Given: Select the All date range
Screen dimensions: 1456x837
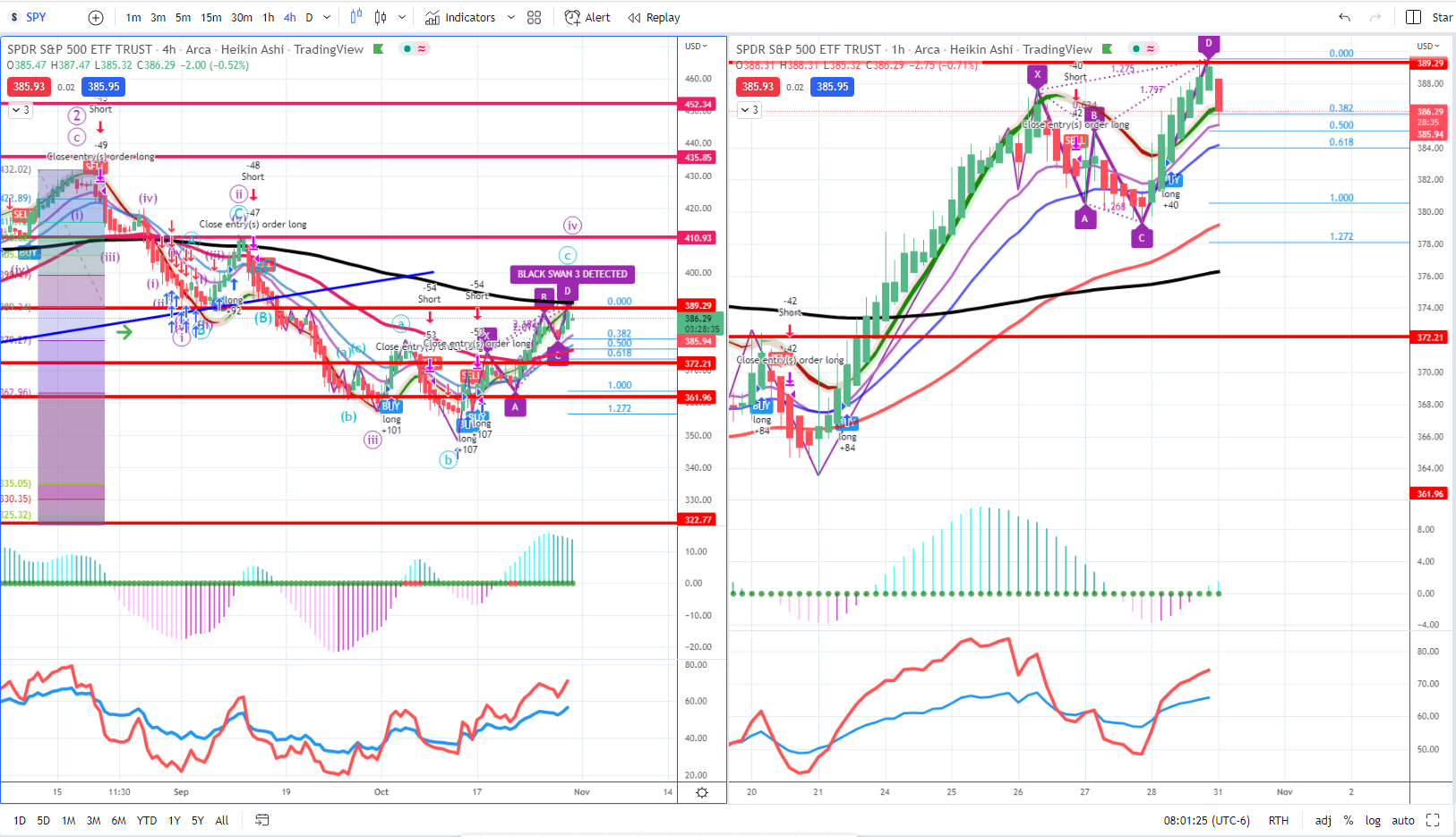Looking at the screenshot, I should click(x=222, y=820).
